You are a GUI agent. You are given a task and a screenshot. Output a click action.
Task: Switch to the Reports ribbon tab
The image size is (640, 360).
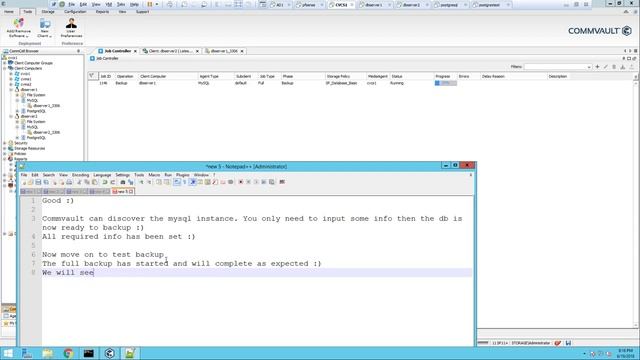click(102, 12)
